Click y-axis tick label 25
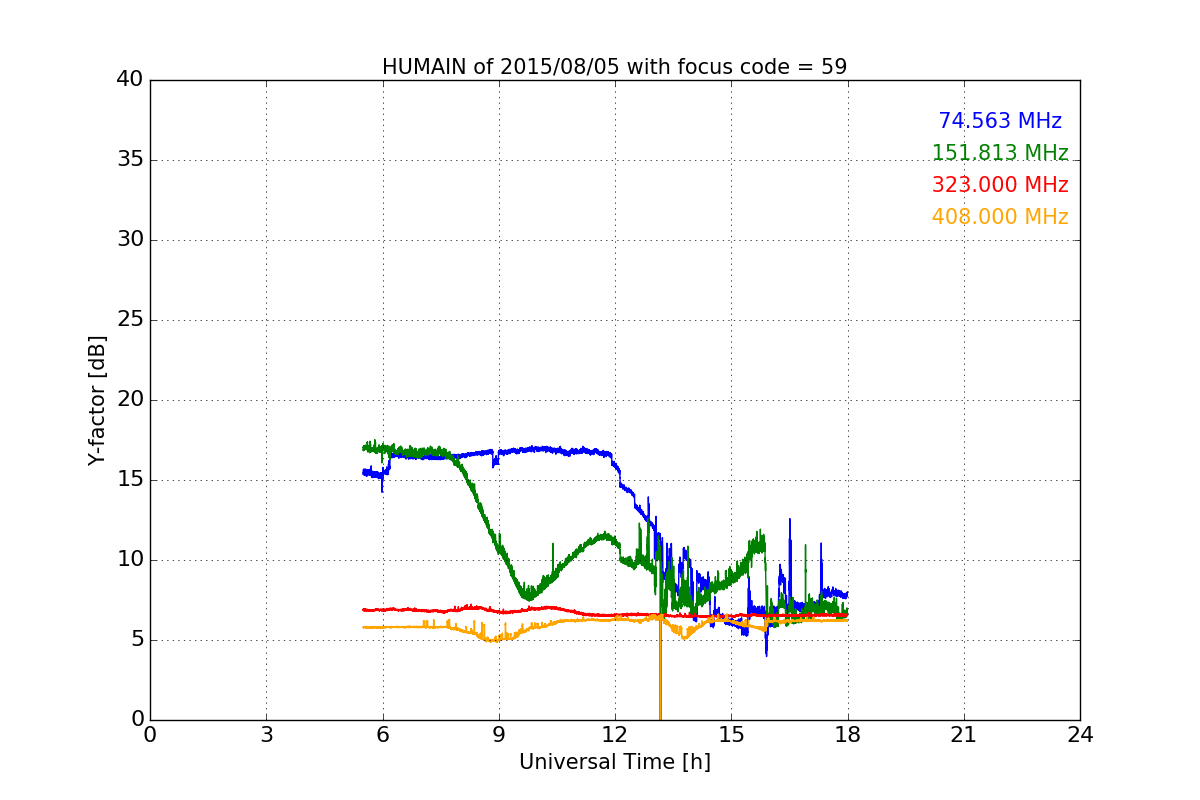This screenshot has height=800, width=1200. [129, 320]
